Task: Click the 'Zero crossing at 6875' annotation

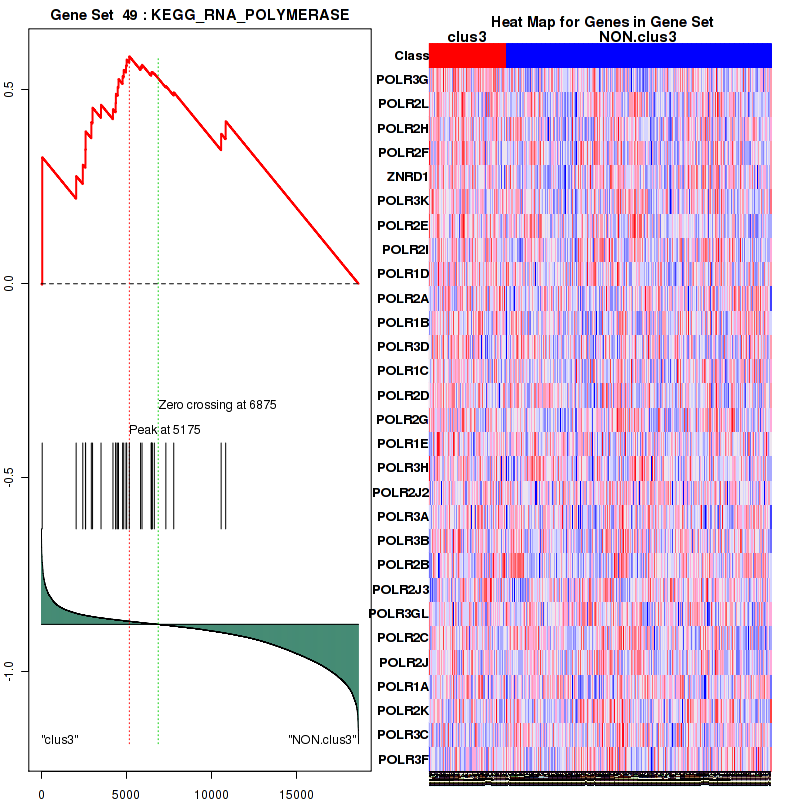Action: pos(217,405)
